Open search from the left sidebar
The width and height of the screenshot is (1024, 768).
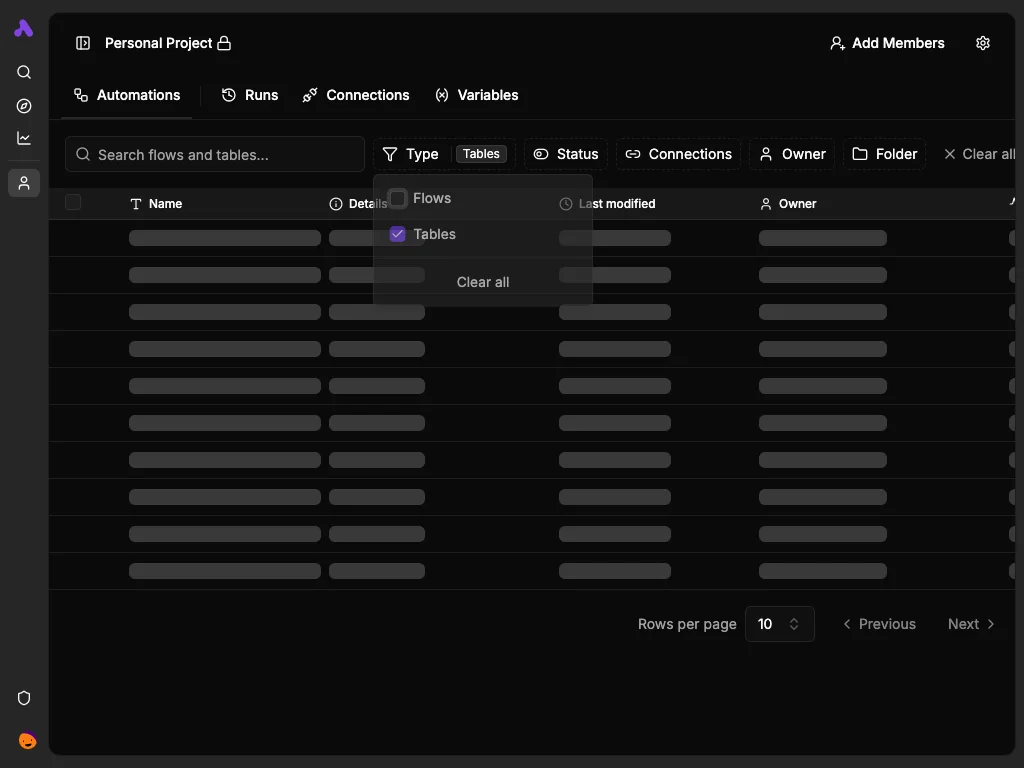tap(24, 72)
